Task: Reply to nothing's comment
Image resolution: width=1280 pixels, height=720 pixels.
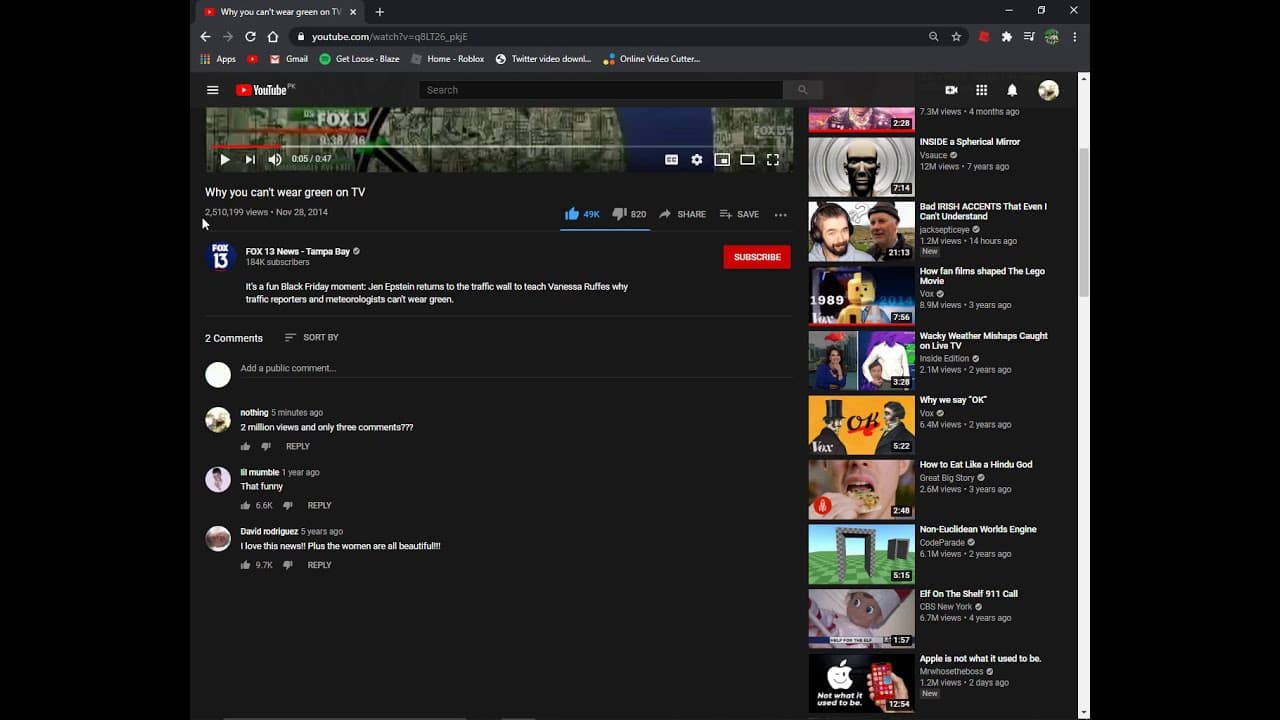Action: [x=298, y=447]
